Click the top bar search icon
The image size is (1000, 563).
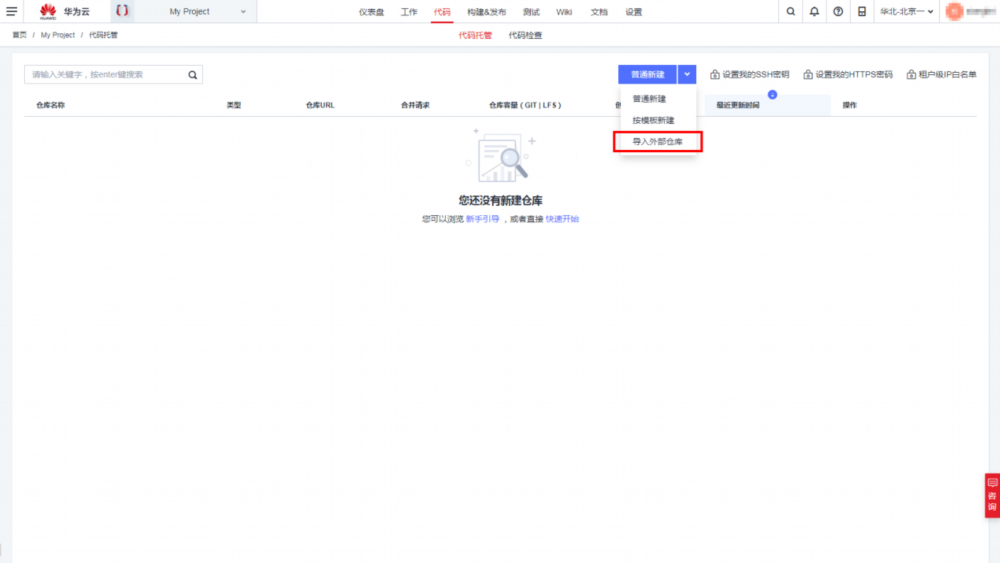point(791,11)
